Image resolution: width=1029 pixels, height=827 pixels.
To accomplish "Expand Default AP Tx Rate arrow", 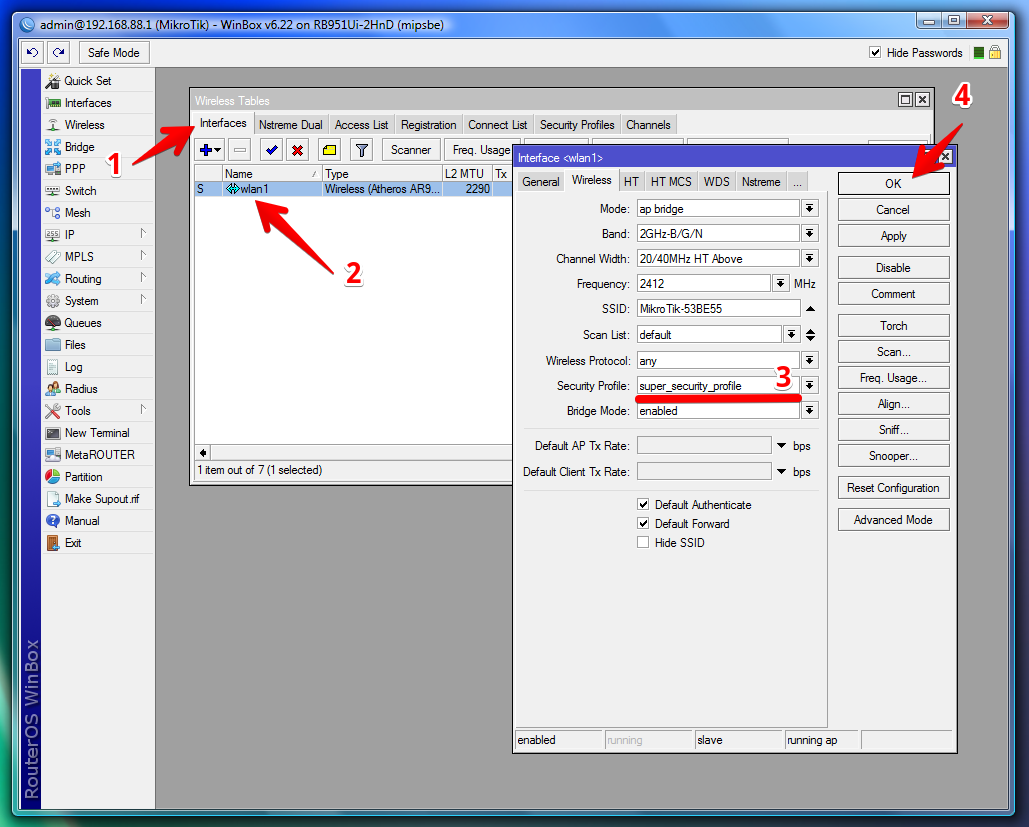I will coord(782,446).
